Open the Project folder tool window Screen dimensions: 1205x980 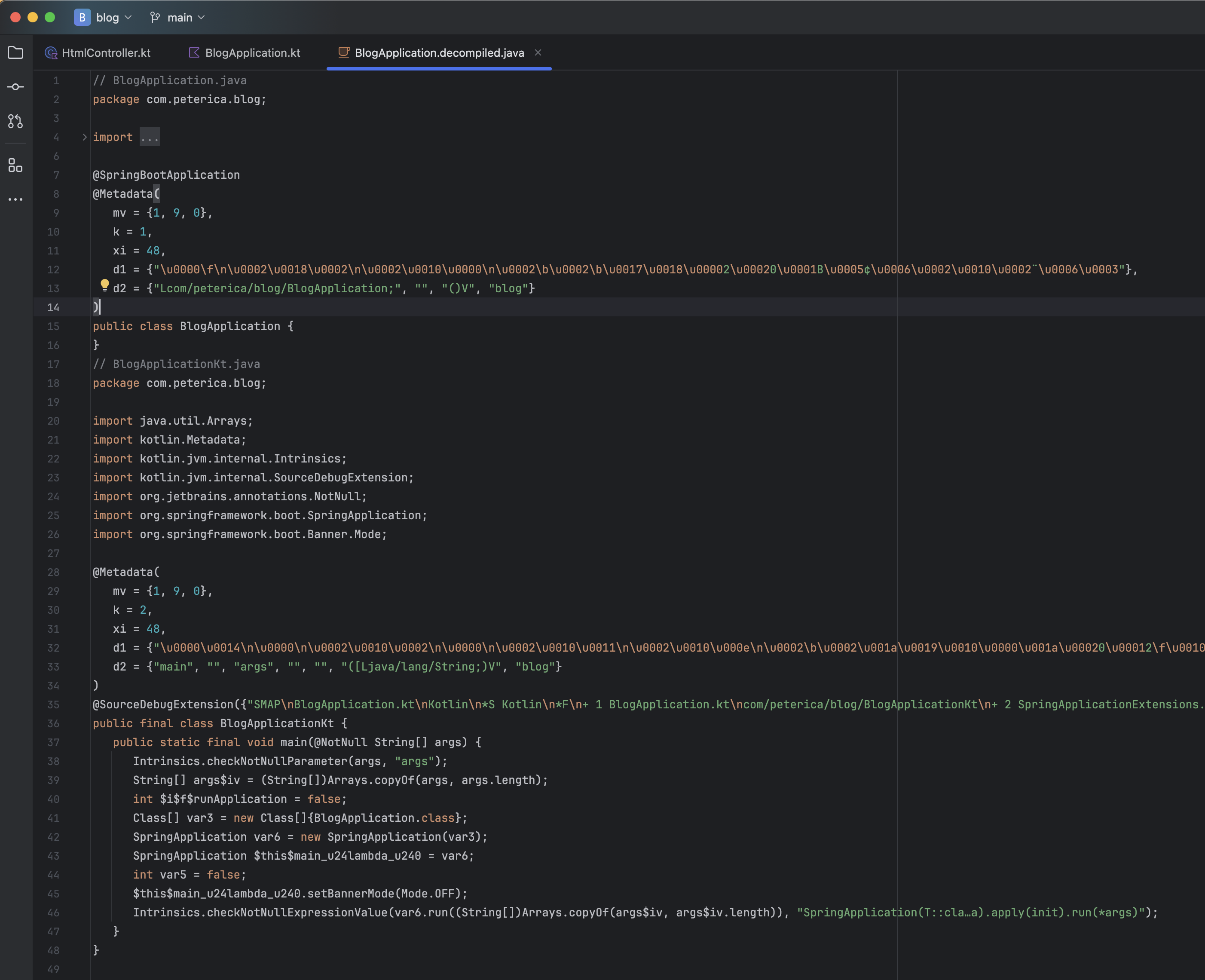tap(15, 52)
